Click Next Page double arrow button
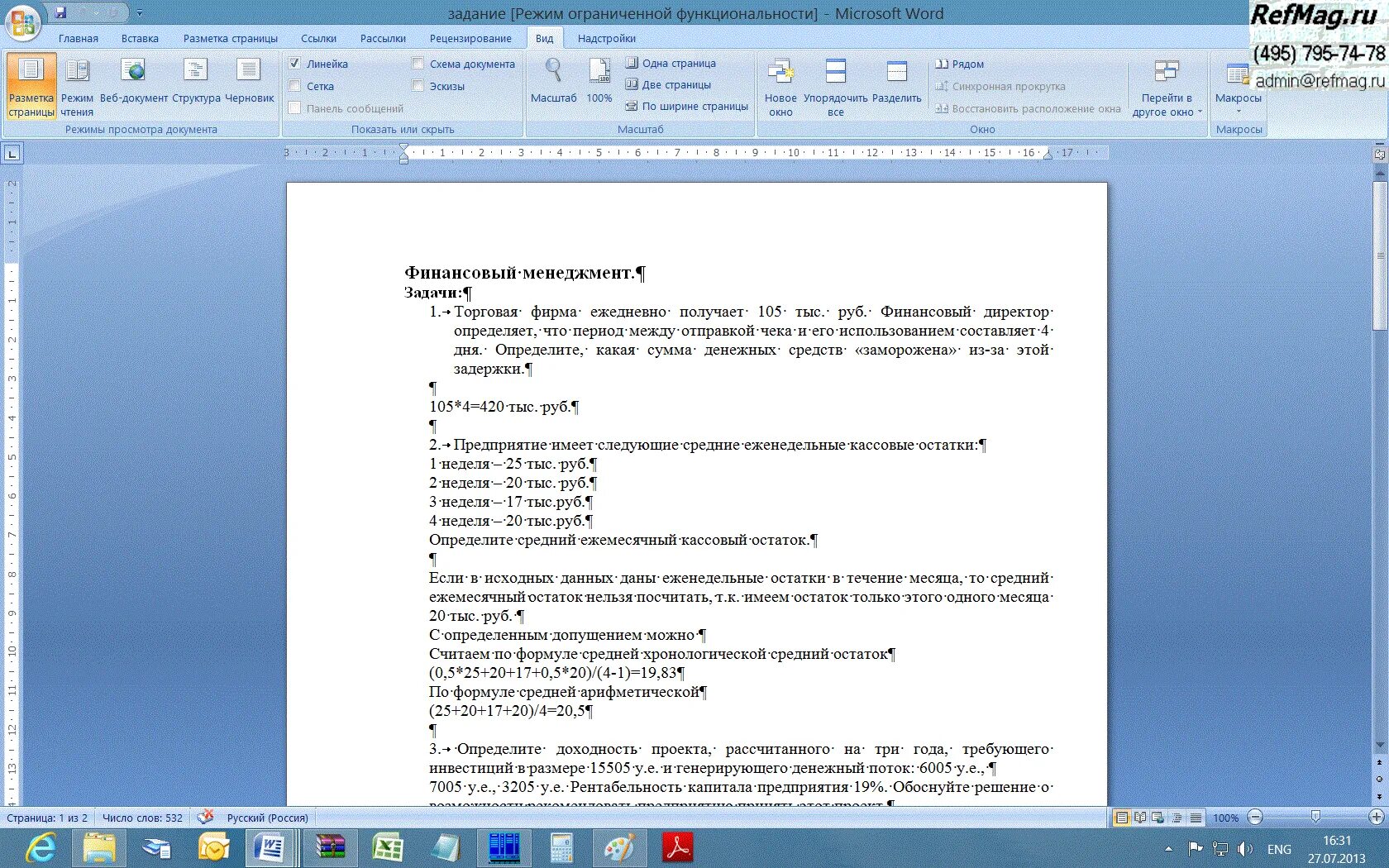The width and height of the screenshot is (1389, 868). pos(1379,795)
